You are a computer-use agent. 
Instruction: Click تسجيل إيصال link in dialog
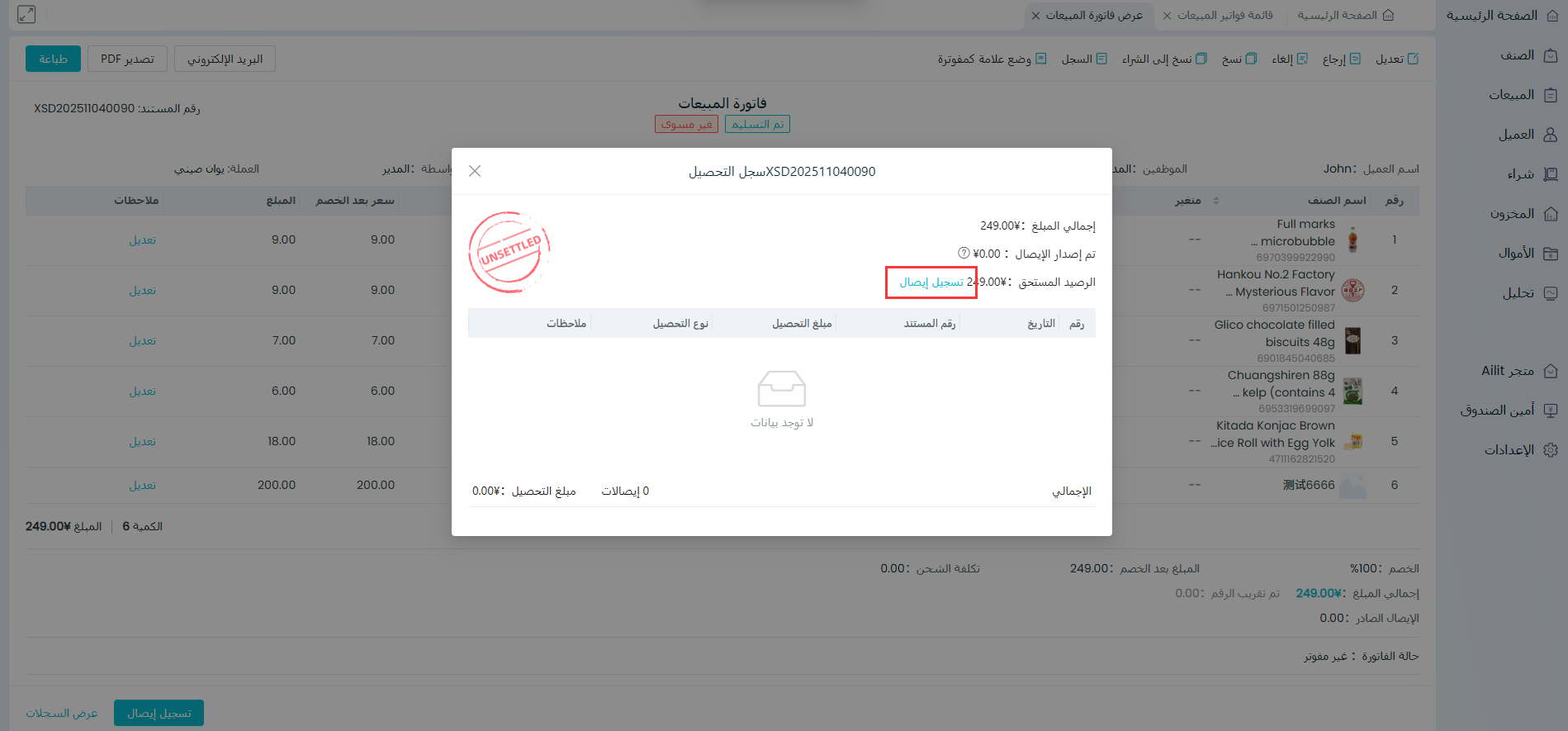pyautogui.click(x=931, y=282)
